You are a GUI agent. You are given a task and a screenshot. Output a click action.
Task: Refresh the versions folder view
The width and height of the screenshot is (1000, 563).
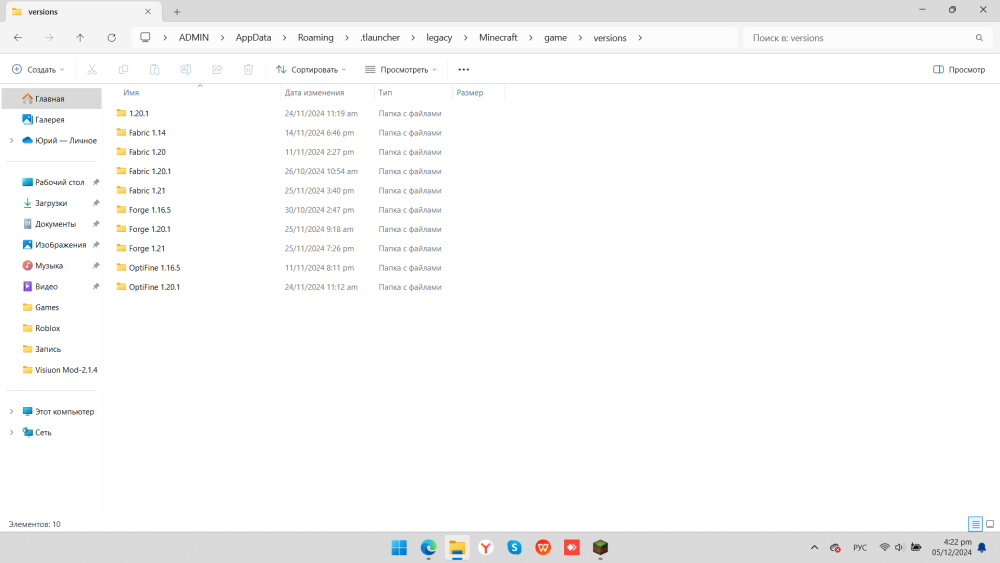[x=112, y=38]
